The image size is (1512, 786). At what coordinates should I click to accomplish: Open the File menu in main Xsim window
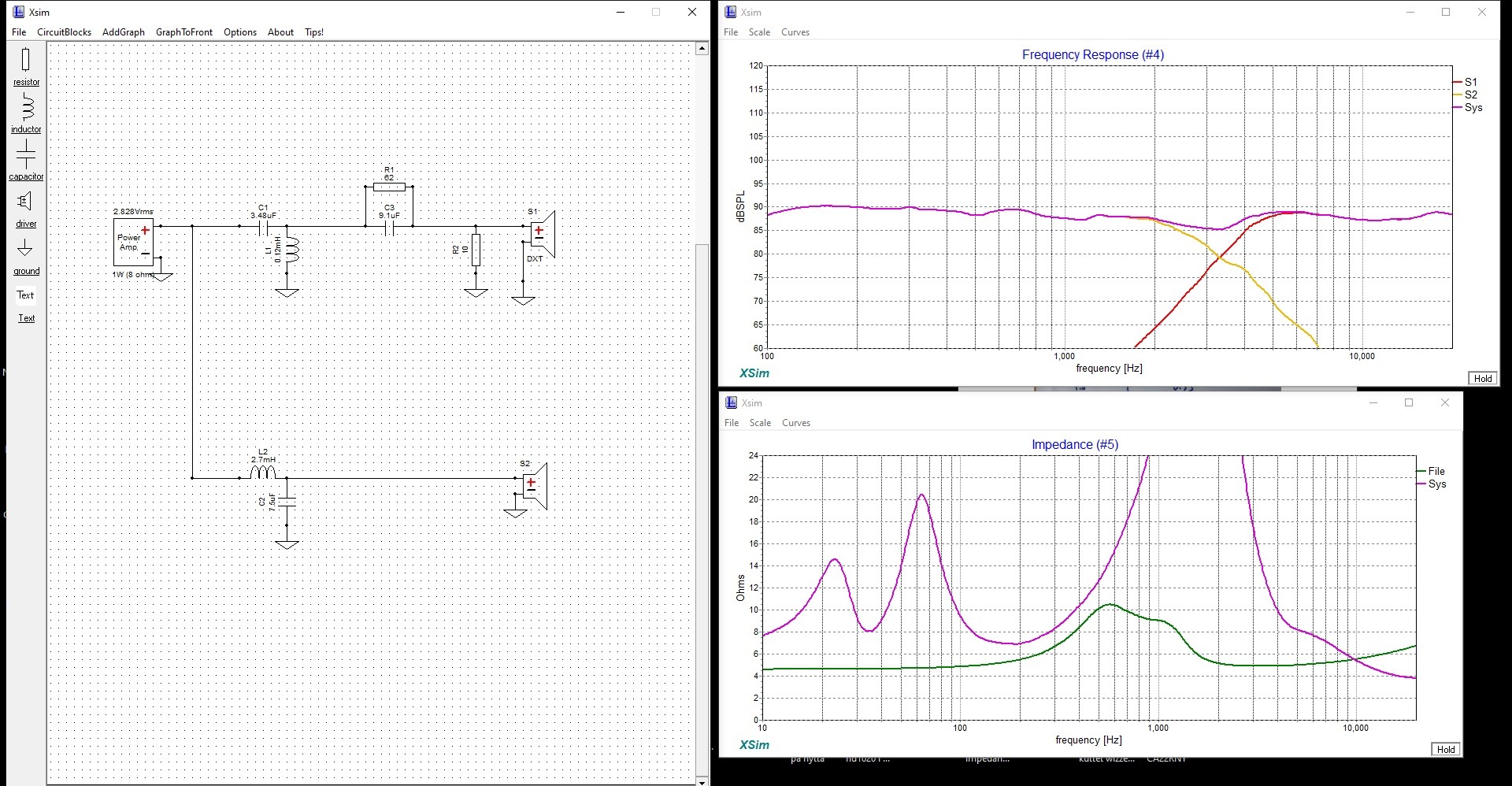click(19, 32)
